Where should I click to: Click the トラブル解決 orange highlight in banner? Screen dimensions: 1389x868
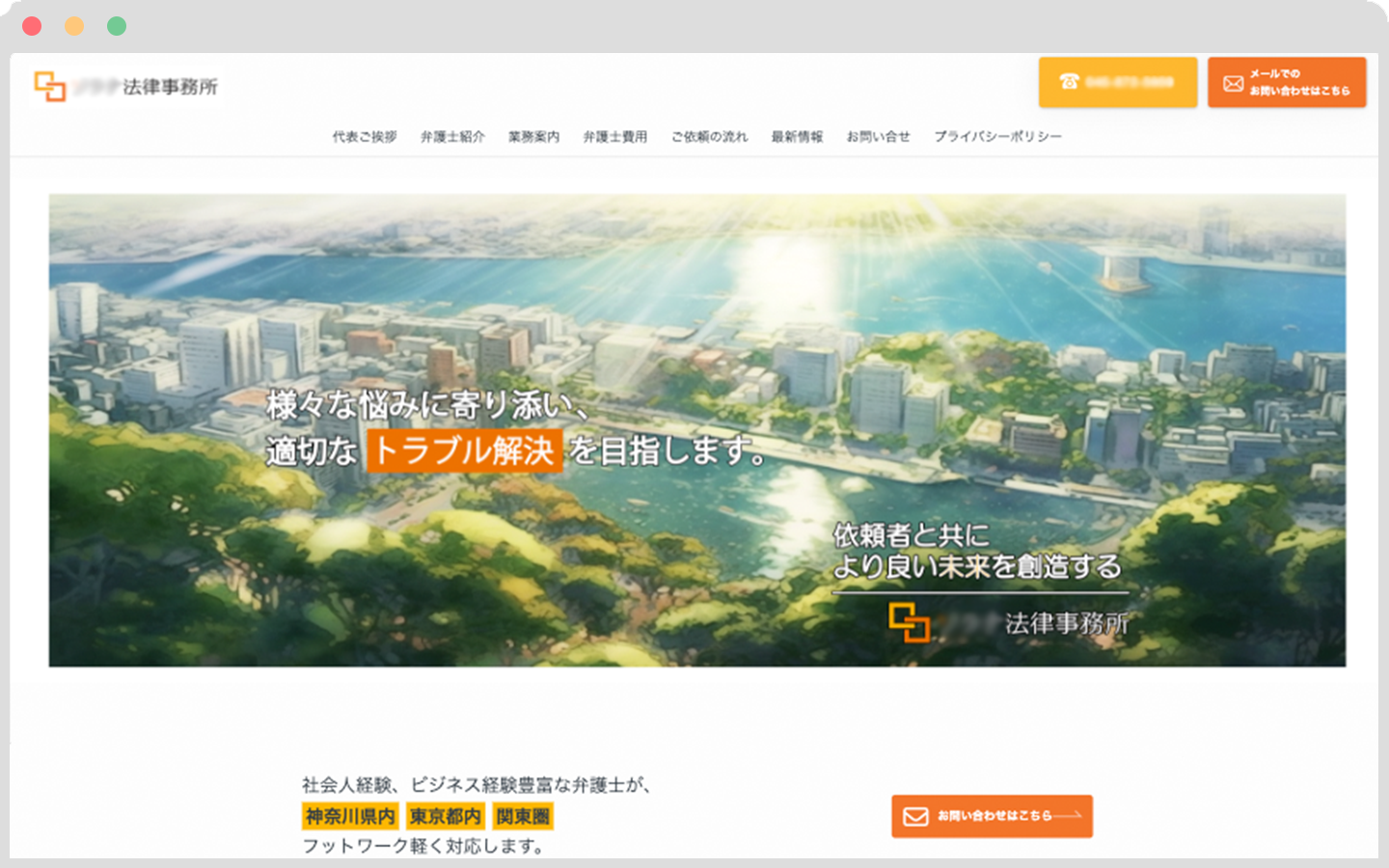pyautogui.click(x=464, y=450)
